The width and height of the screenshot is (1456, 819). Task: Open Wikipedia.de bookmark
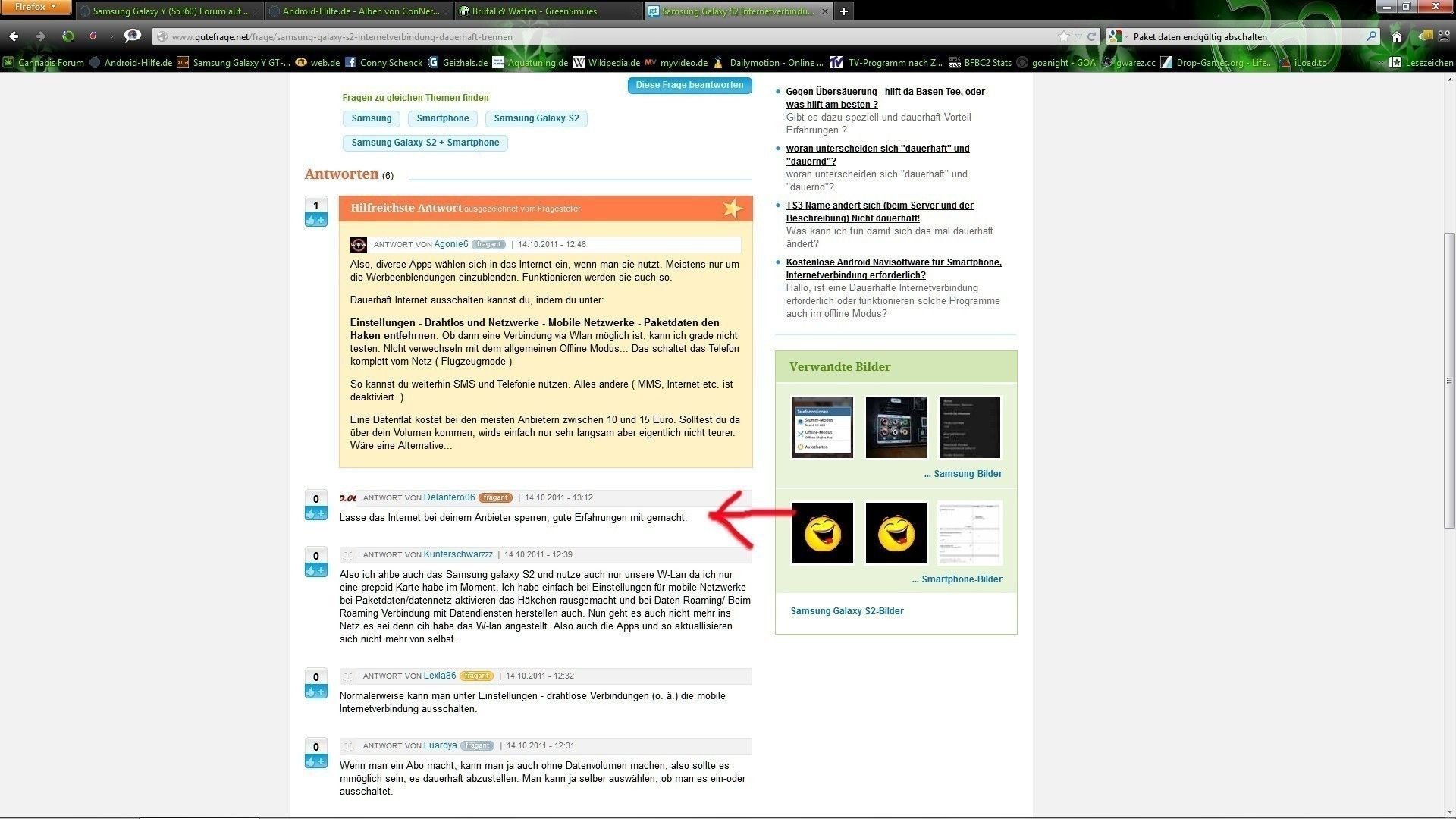[x=606, y=63]
